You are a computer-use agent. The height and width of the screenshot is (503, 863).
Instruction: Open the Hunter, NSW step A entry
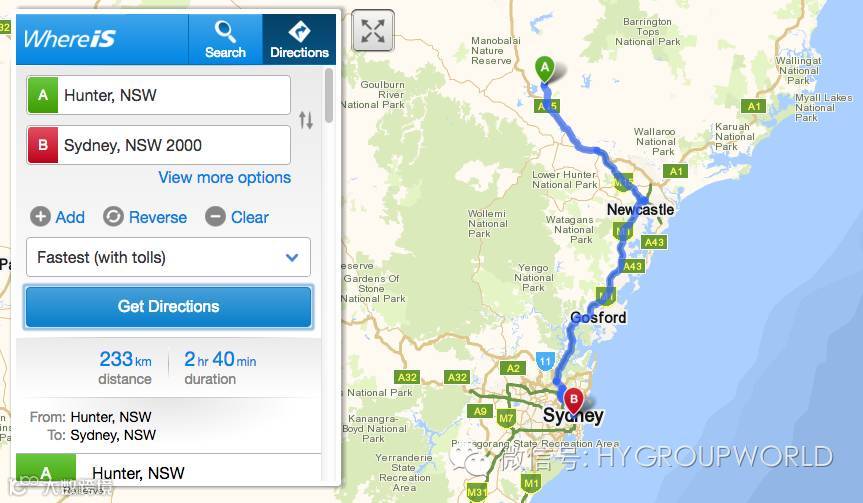[x=168, y=472]
